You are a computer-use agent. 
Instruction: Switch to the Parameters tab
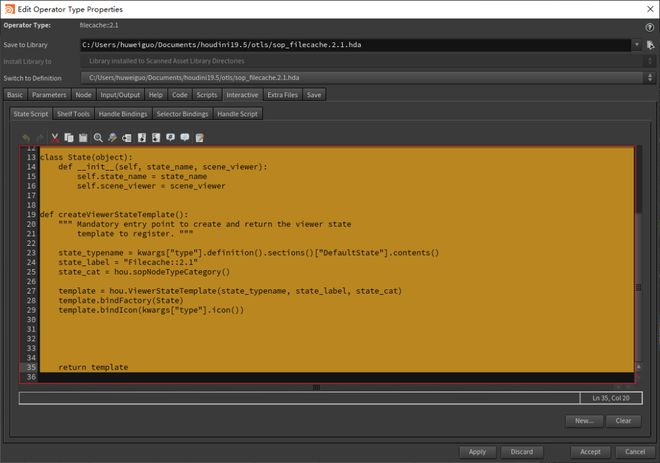48,95
